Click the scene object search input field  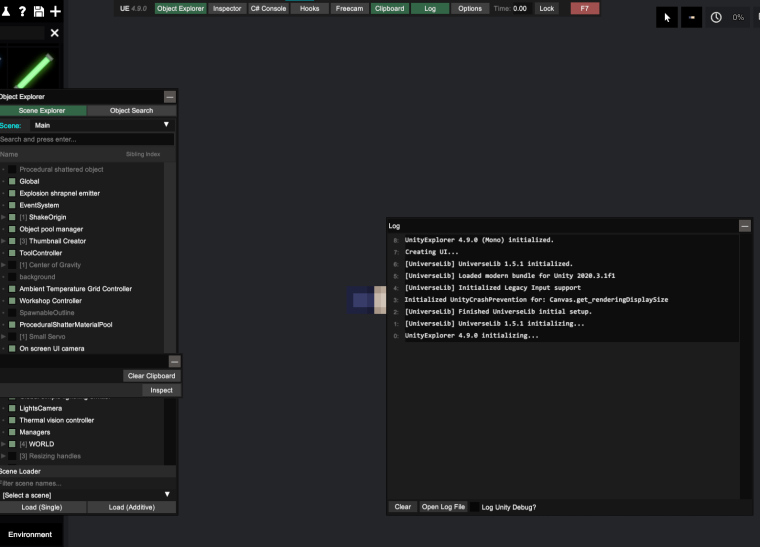86,140
